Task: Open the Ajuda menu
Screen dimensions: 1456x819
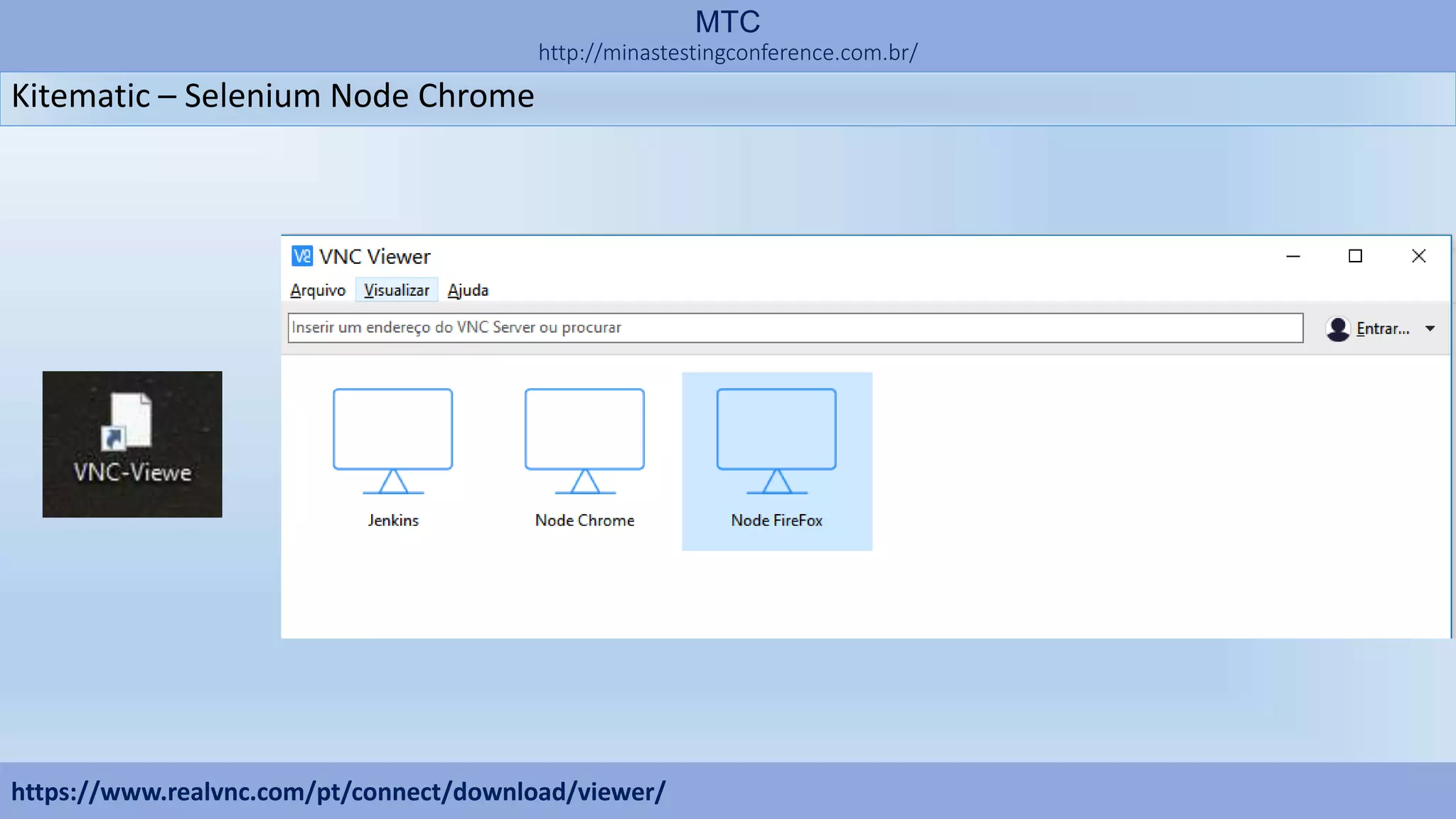Action: tap(468, 290)
